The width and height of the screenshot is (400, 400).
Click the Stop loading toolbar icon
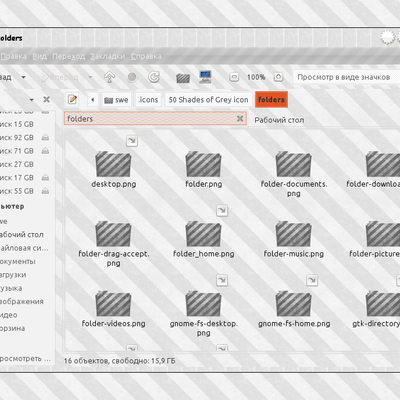[x=132, y=77]
